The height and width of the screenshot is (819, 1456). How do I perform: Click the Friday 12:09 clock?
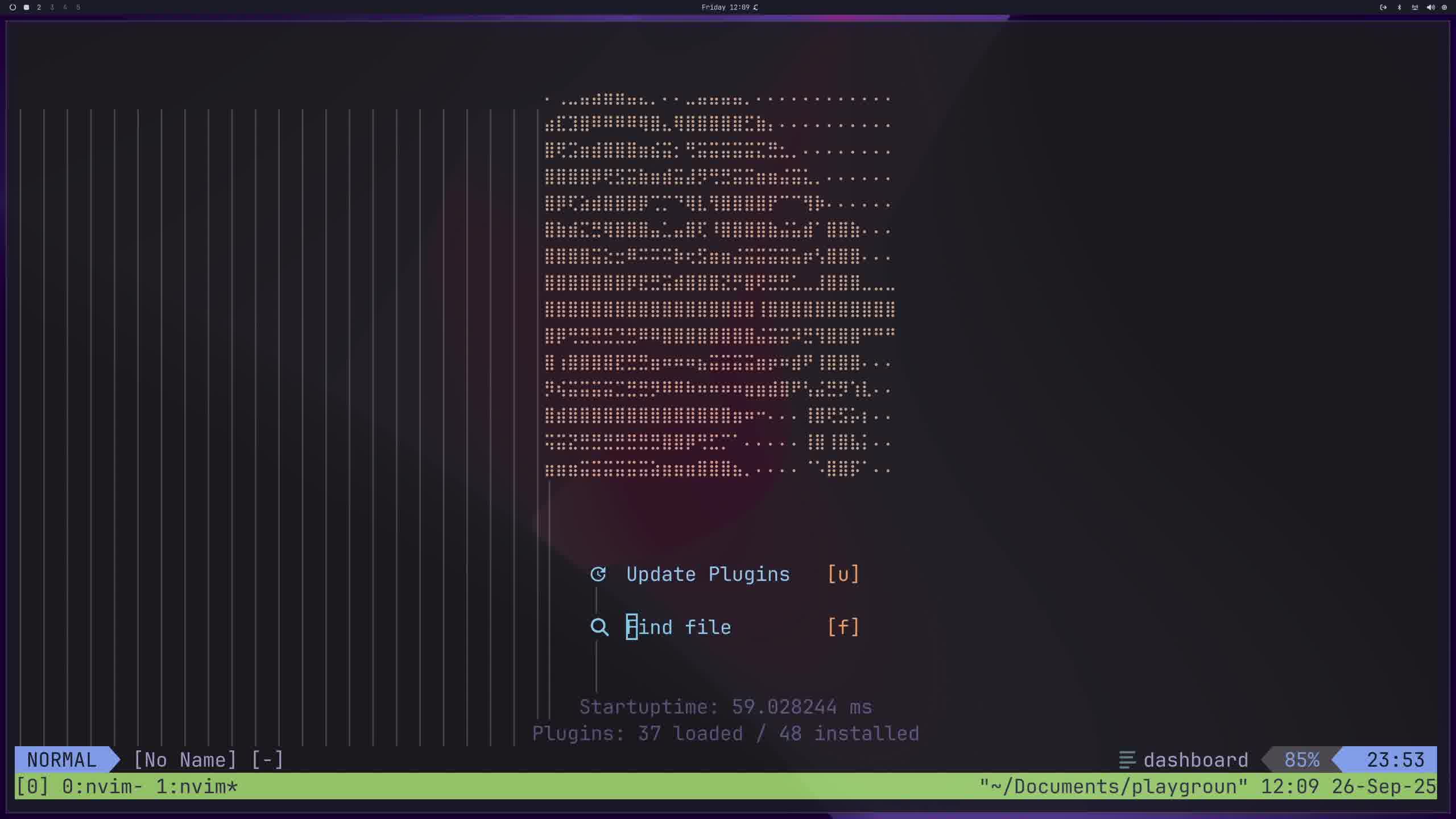pos(725,7)
